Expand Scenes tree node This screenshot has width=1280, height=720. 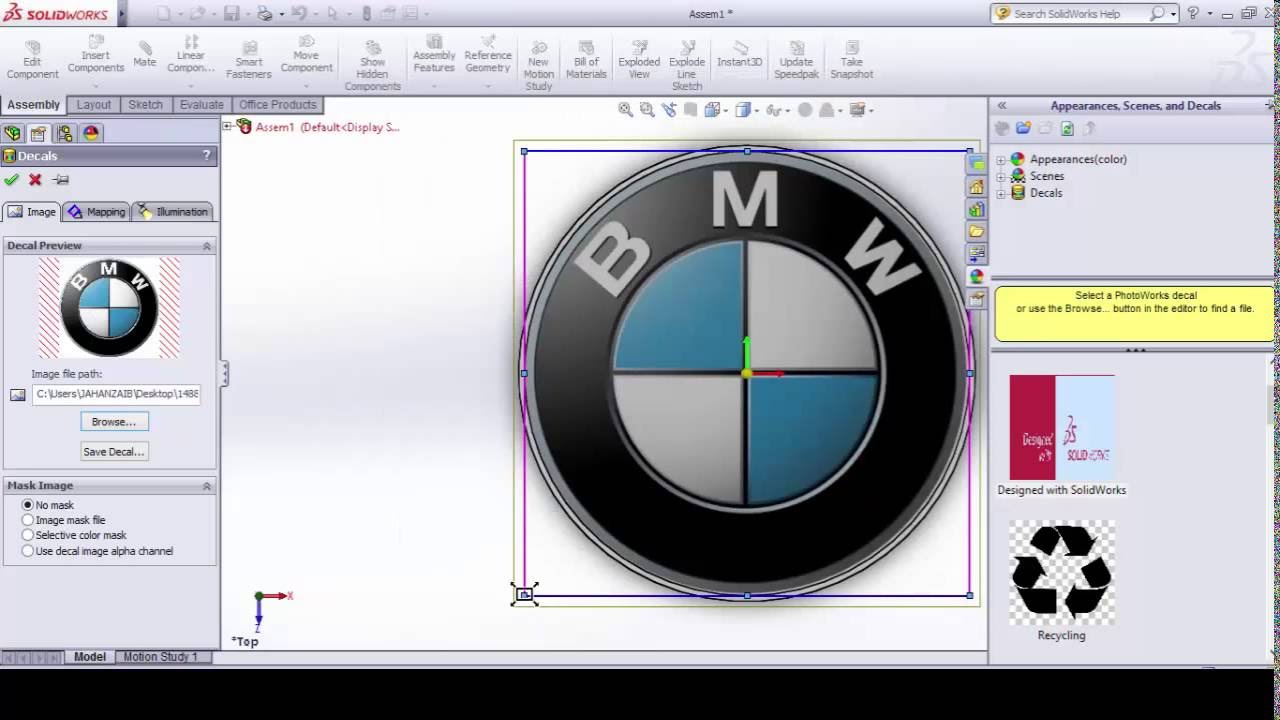(x=1001, y=176)
